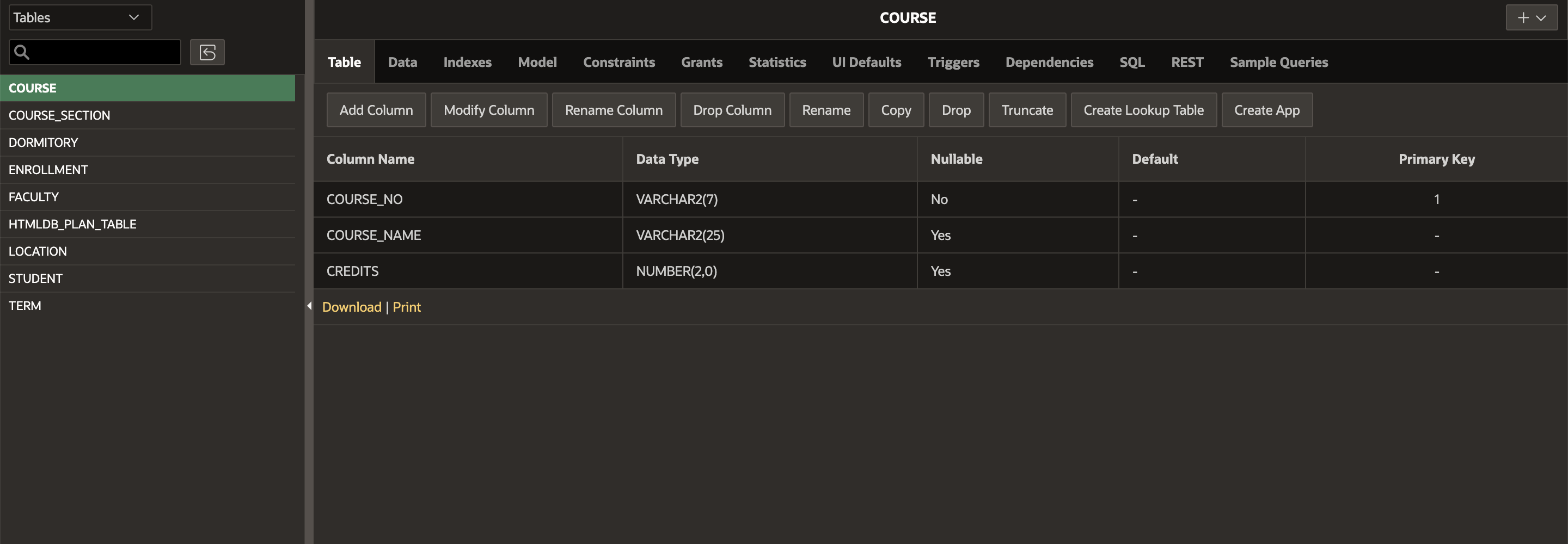Image resolution: width=1568 pixels, height=544 pixels.
Task: Click the COURSE_NO column name cell
Action: coord(468,200)
